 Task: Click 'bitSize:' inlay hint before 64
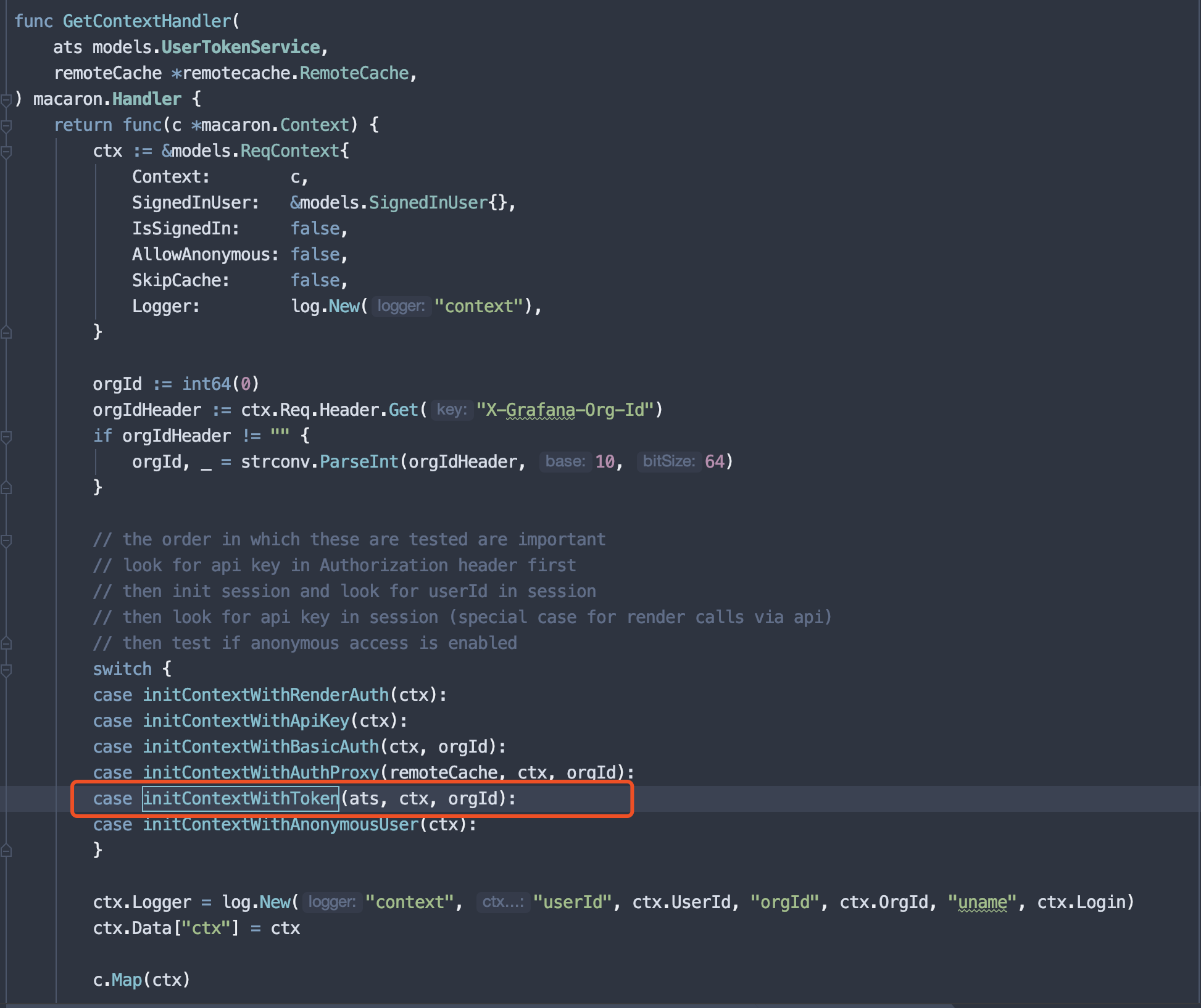coord(669,461)
